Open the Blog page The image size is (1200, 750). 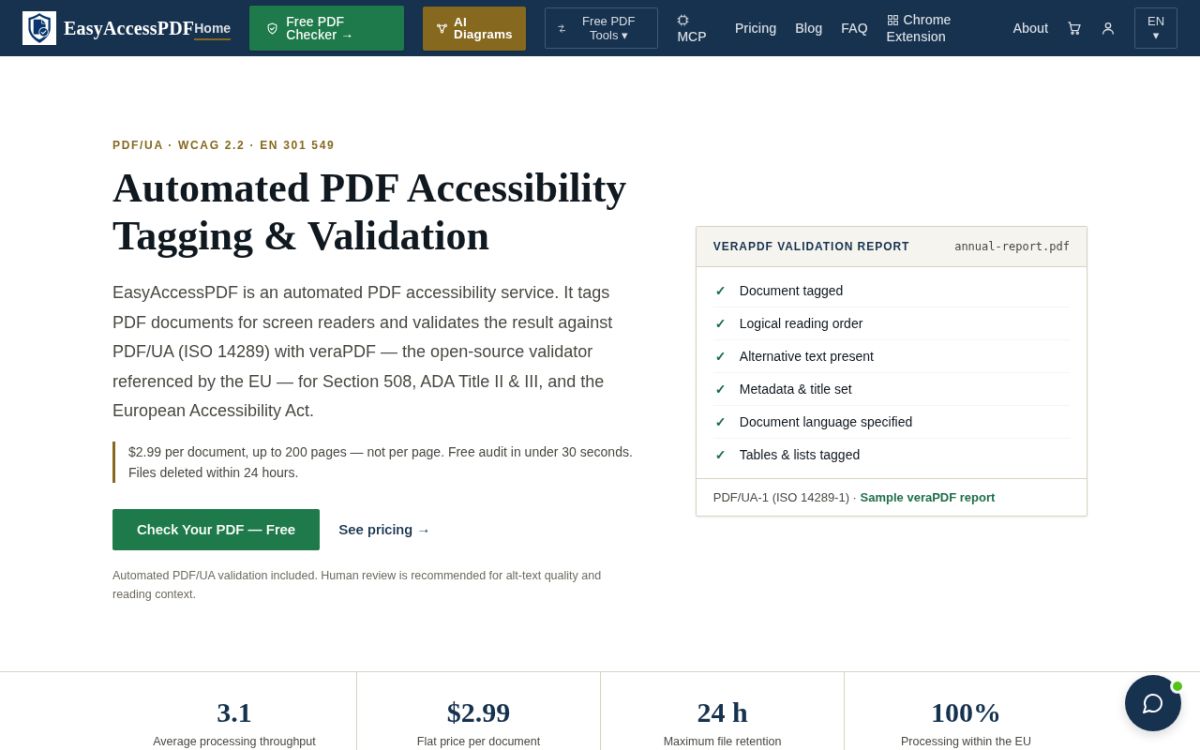809,28
